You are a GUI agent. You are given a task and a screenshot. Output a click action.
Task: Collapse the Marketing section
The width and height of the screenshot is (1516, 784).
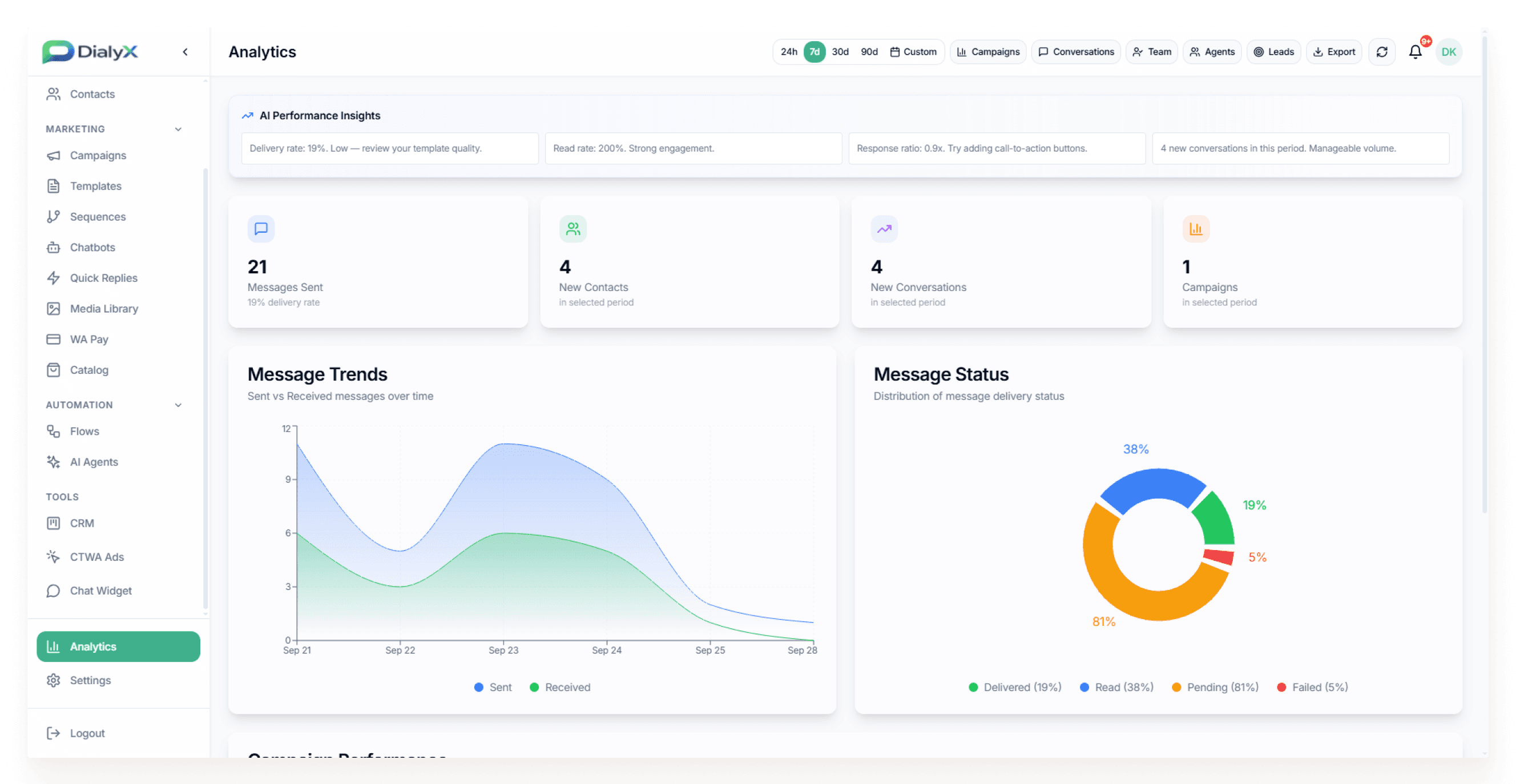tap(178, 130)
